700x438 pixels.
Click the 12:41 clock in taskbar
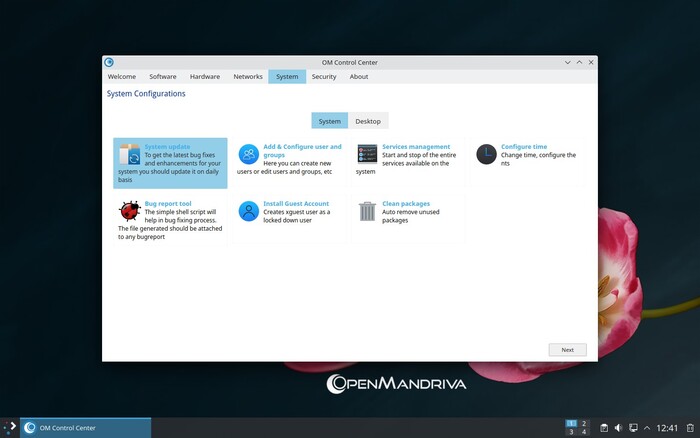(x=667, y=428)
